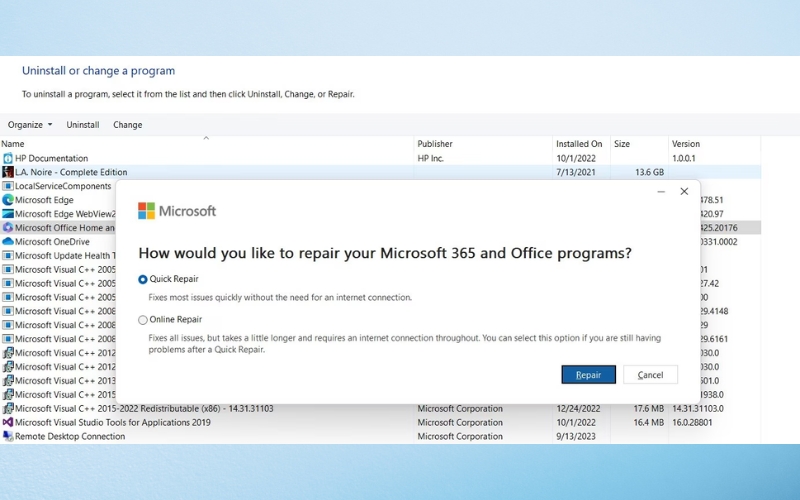Click the 'HP Inc.' publisher cell
Viewport: 800px width, 500px height.
point(430,158)
